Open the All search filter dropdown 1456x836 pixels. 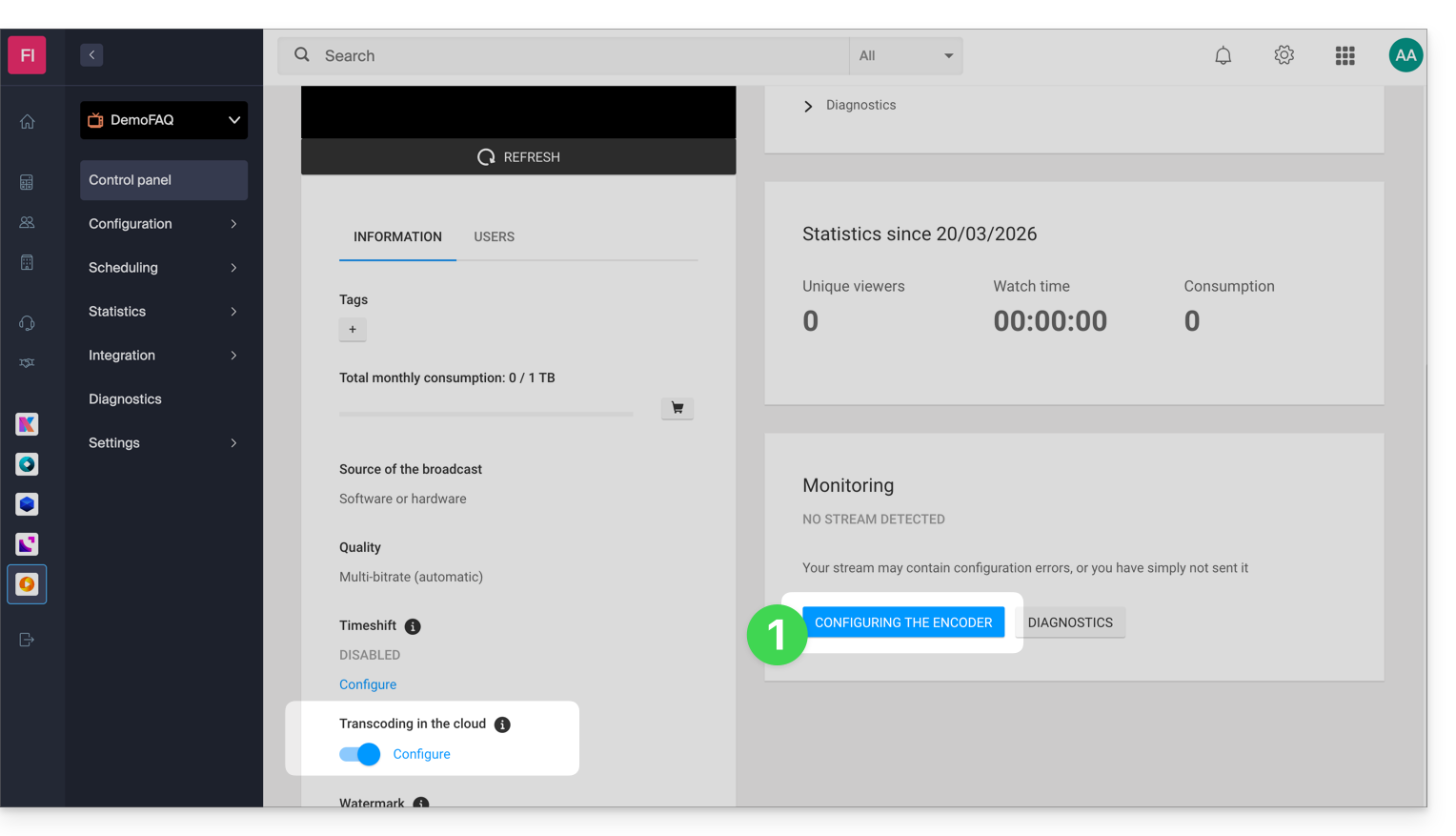coord(905,55)
